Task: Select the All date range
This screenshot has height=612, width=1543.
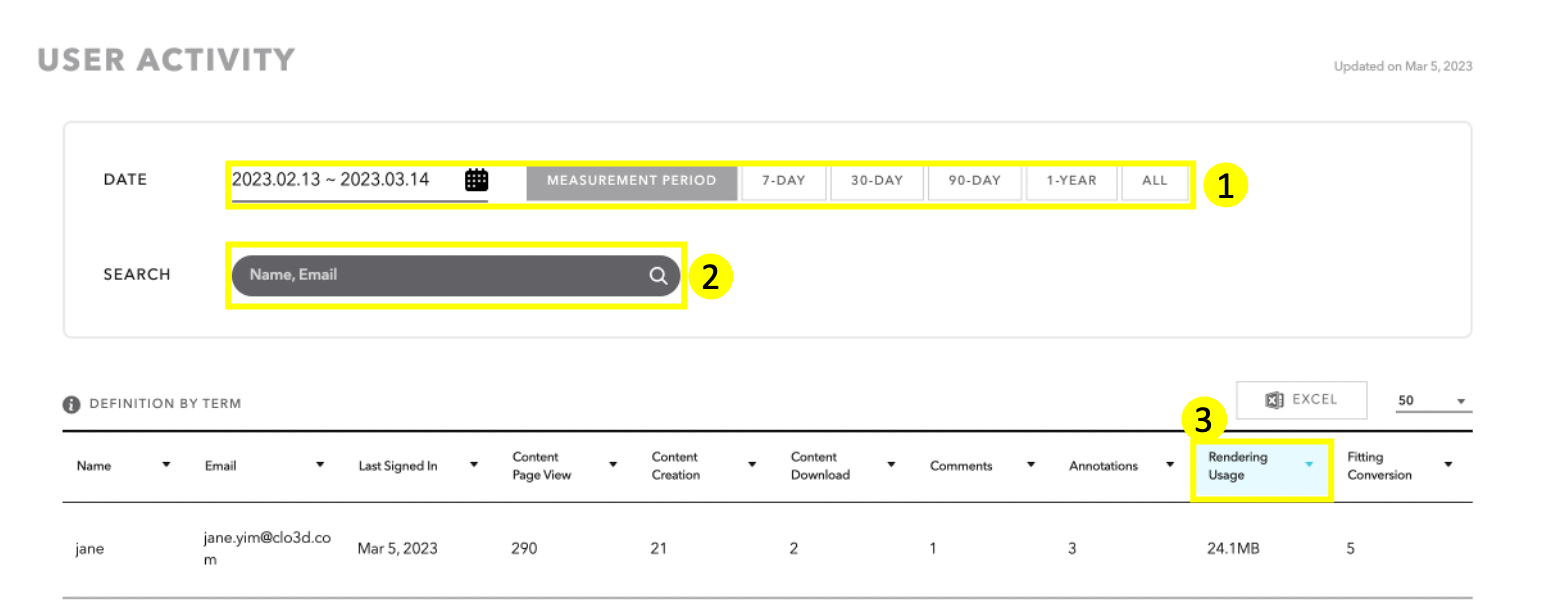Action: [x=1155, y=182]
